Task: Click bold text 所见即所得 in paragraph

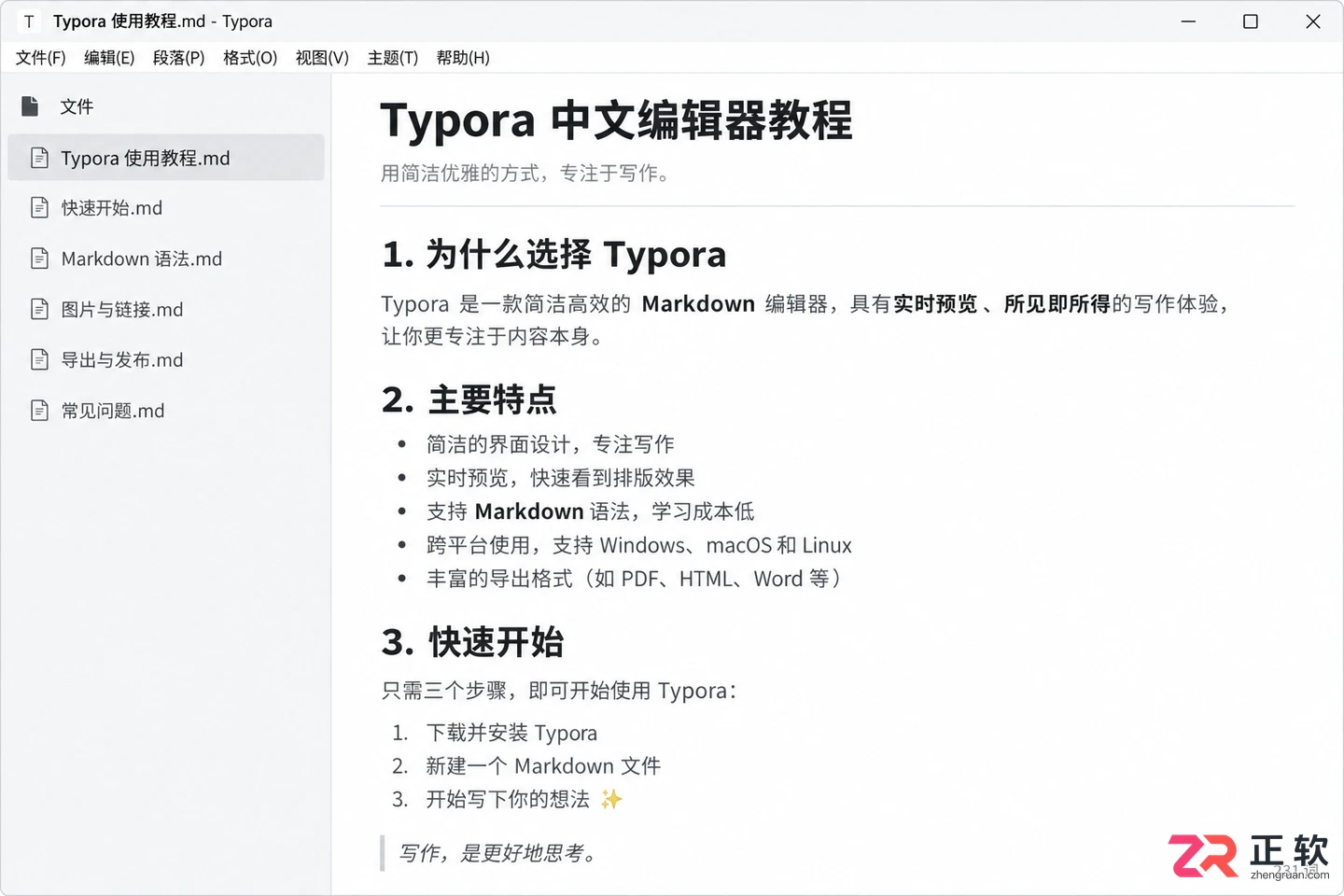Action: (x=1057, y=304)
